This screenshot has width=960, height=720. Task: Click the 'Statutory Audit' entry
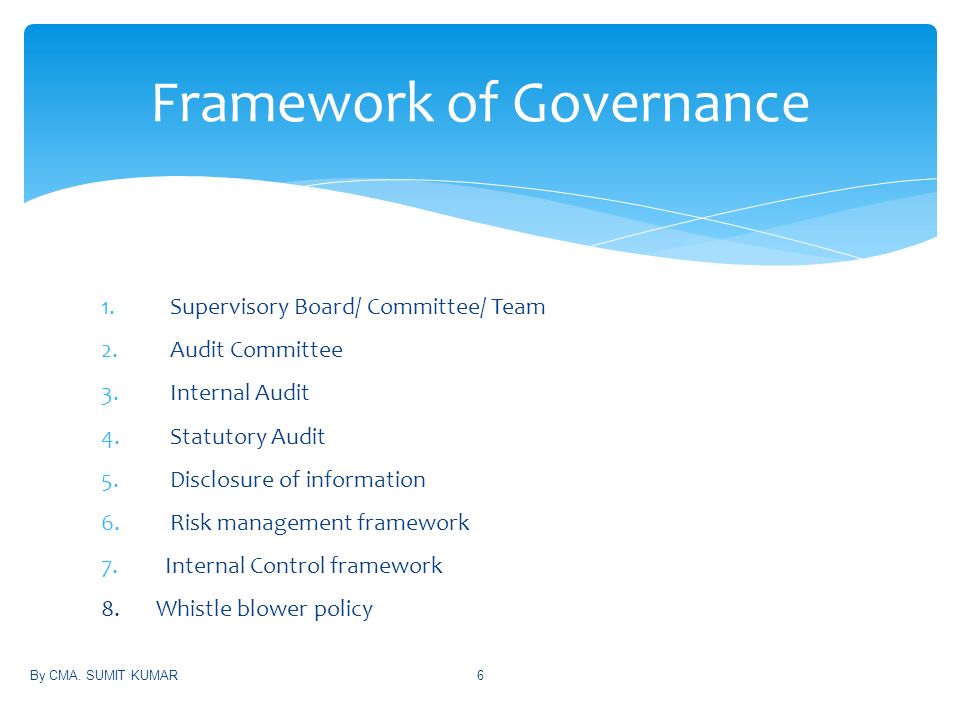[x=247, y=437]
